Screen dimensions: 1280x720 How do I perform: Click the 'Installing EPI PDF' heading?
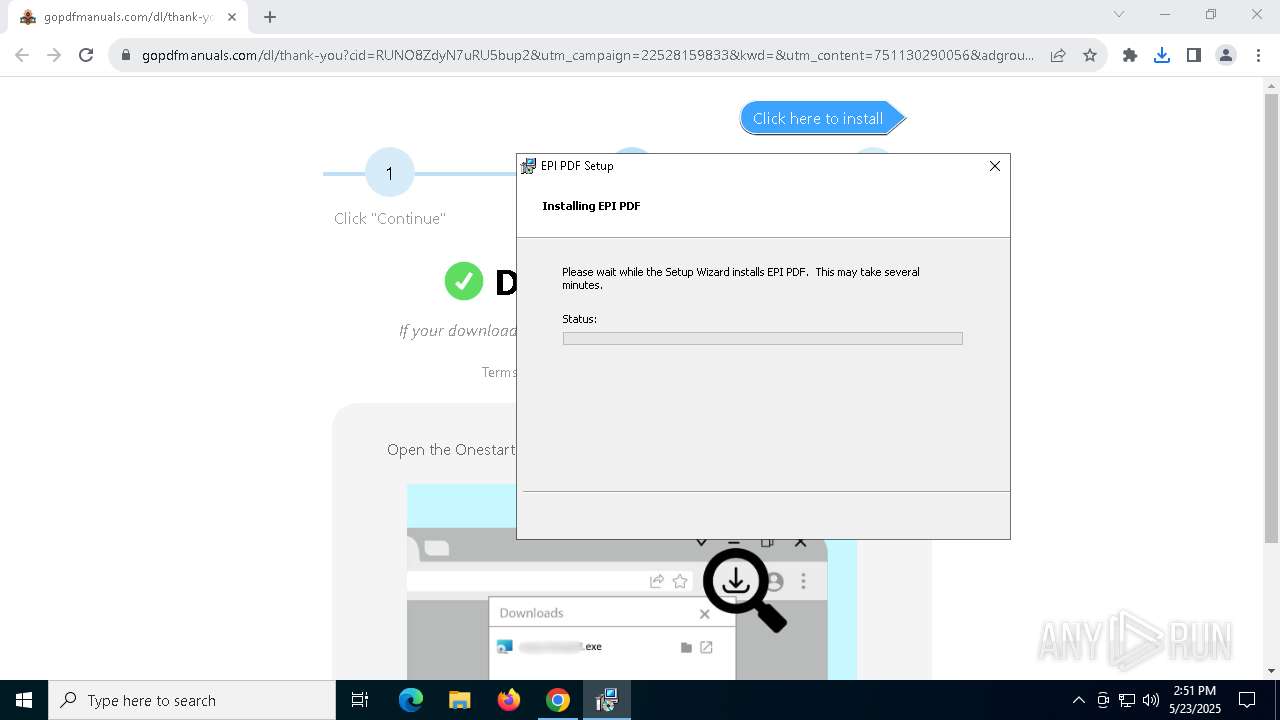coord(591,206)
